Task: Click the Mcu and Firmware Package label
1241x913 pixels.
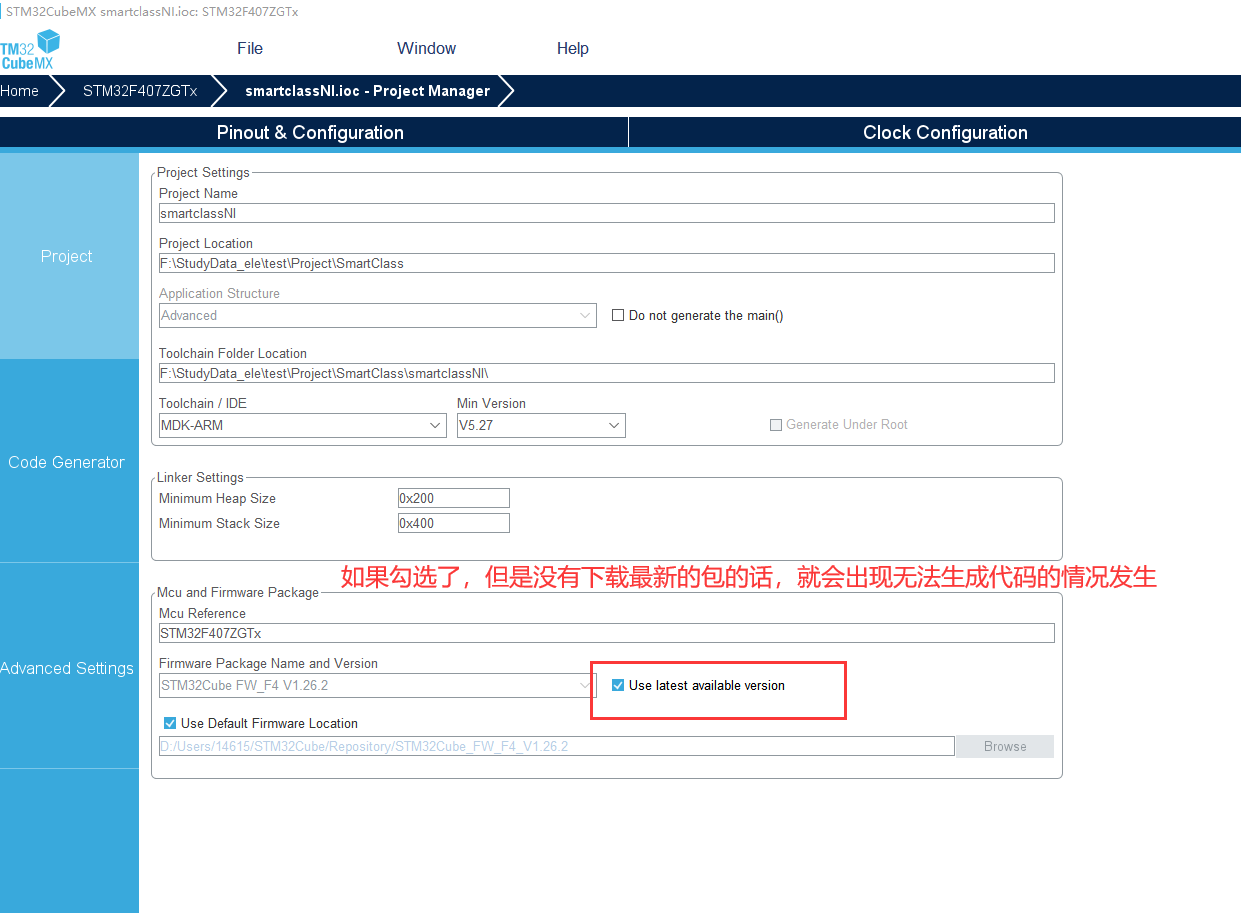Action: point(238,592)
